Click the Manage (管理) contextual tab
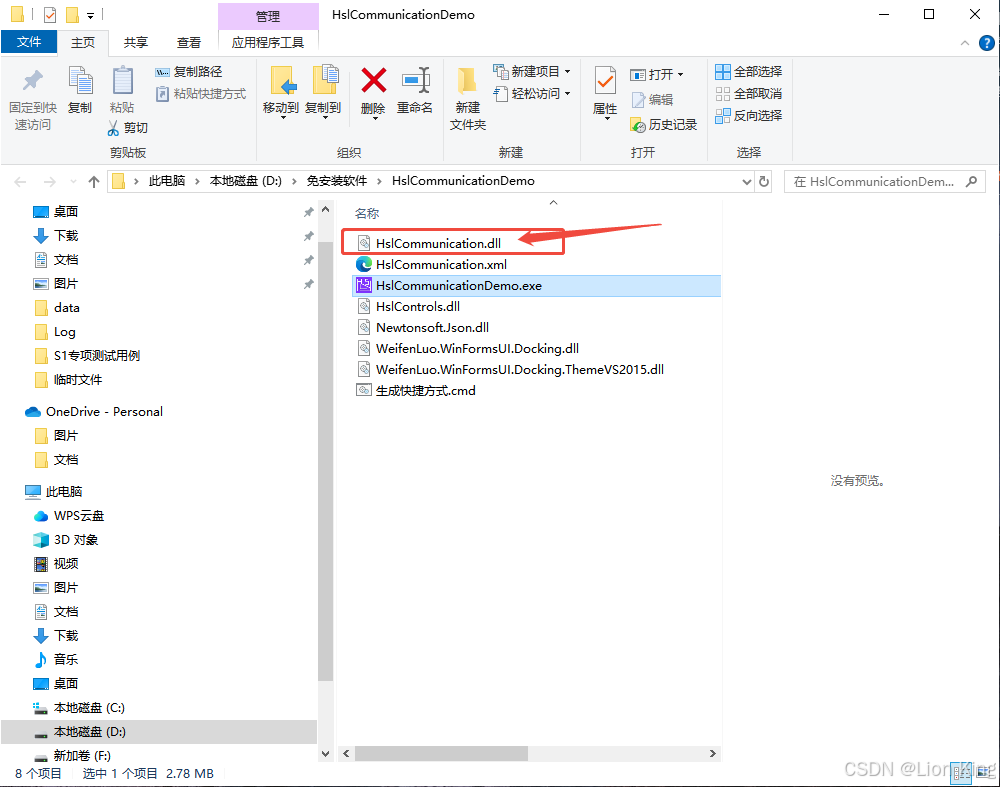1000x787 pixels. [268, 16]
